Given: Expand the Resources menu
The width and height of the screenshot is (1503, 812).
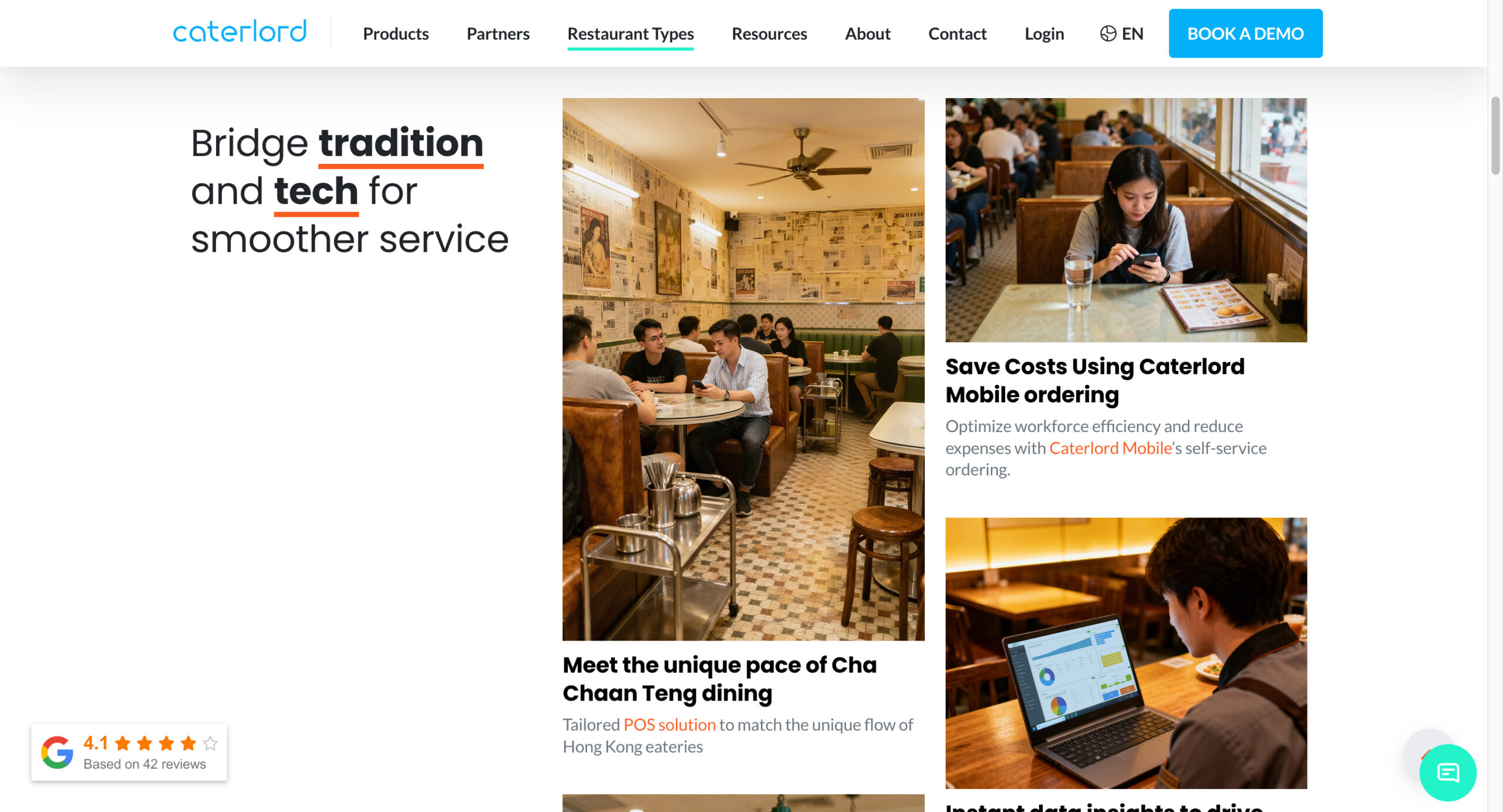Looking at the screenshot, I should click(x=769, y=33).
